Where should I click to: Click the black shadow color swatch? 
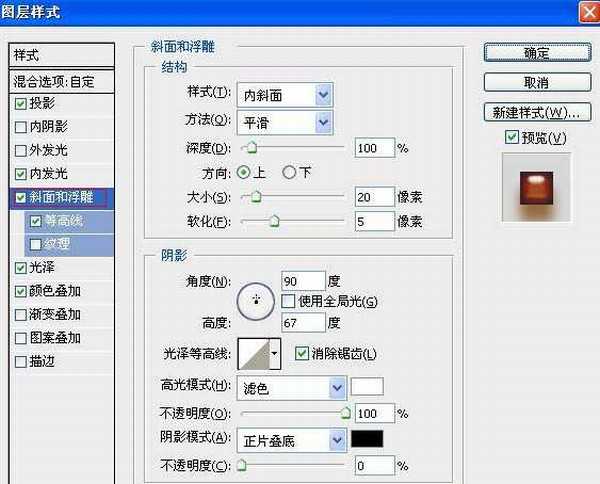(x=367, y=439)
